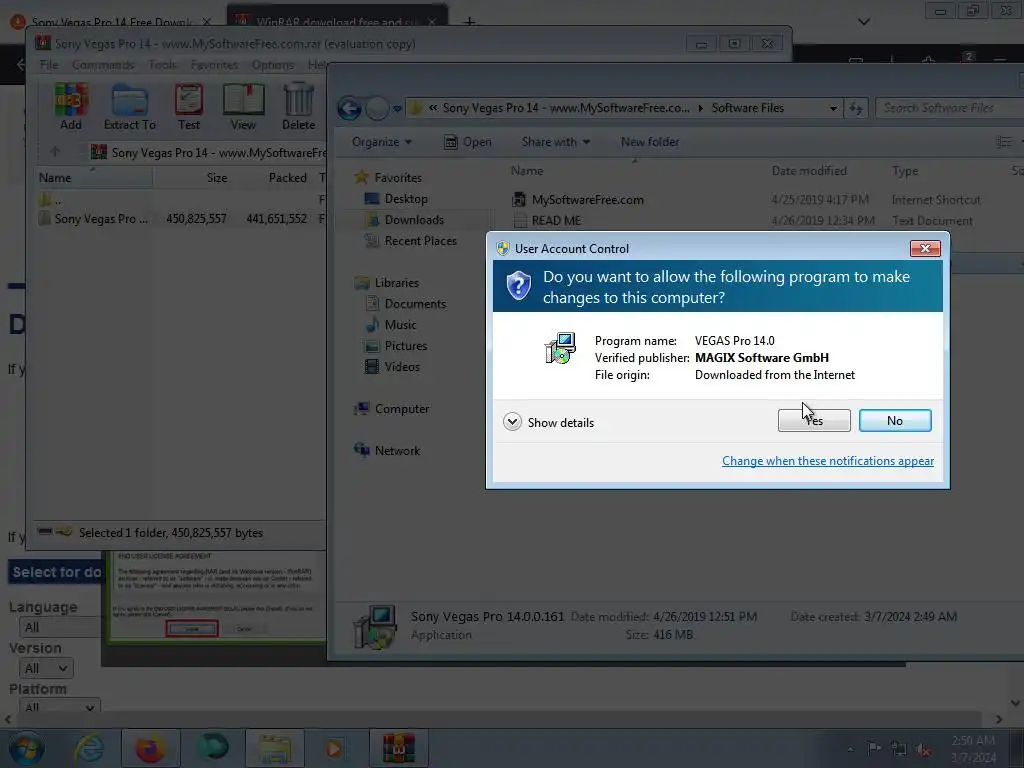The width and height of the screenshot is (1024, 768).
Task: Click WinRAR Delete icon
Action: pos(298,107)
